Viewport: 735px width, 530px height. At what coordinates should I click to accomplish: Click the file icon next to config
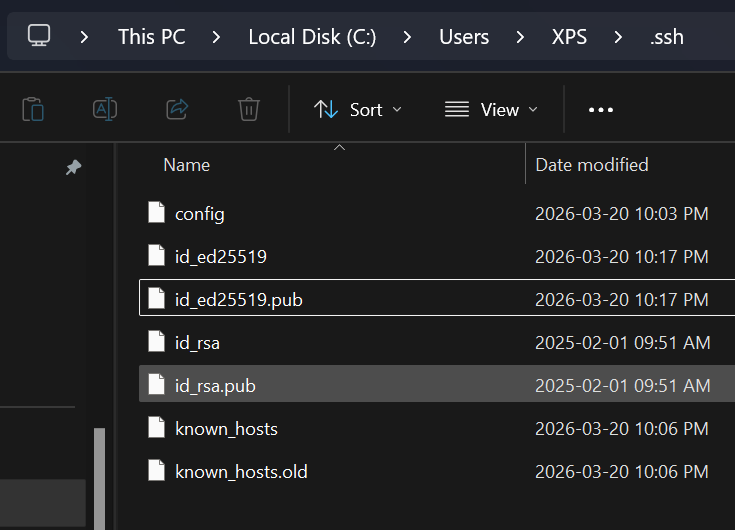156,213
